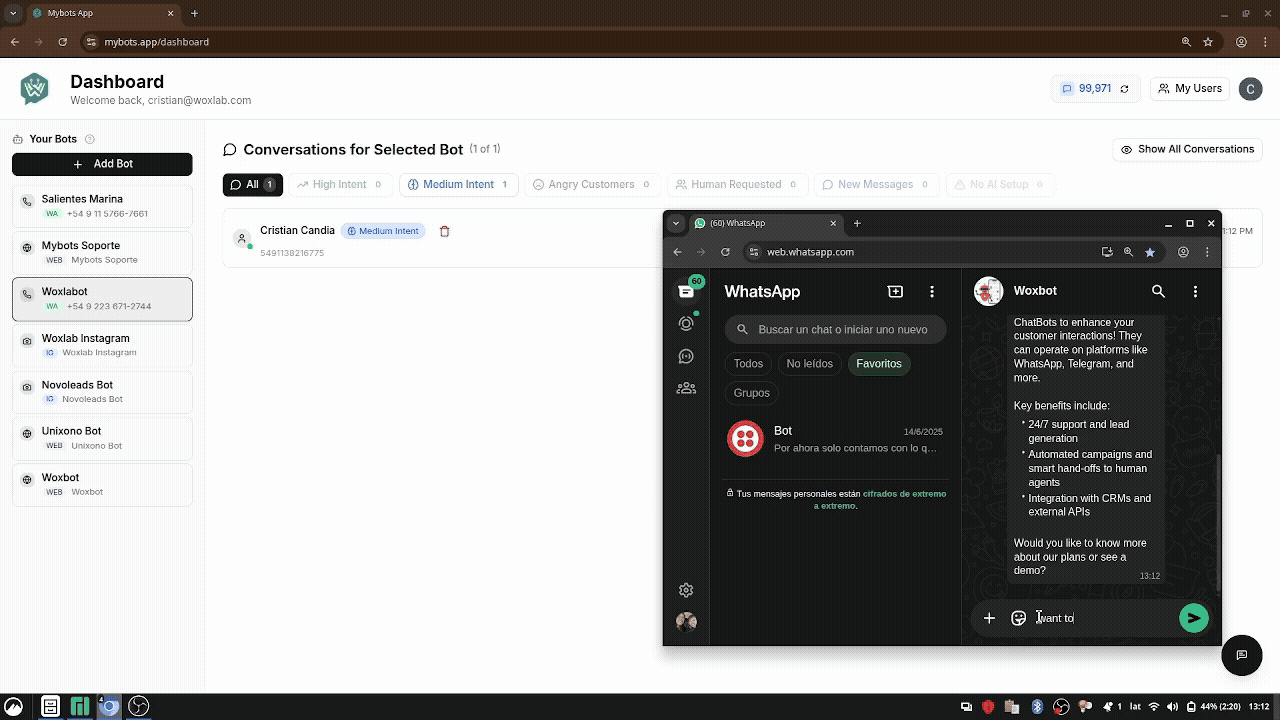Image resolution: width=1280 pixels, height=720 pixels.
Task: Open the attach plus button in chat
Action: coord(989,618)
